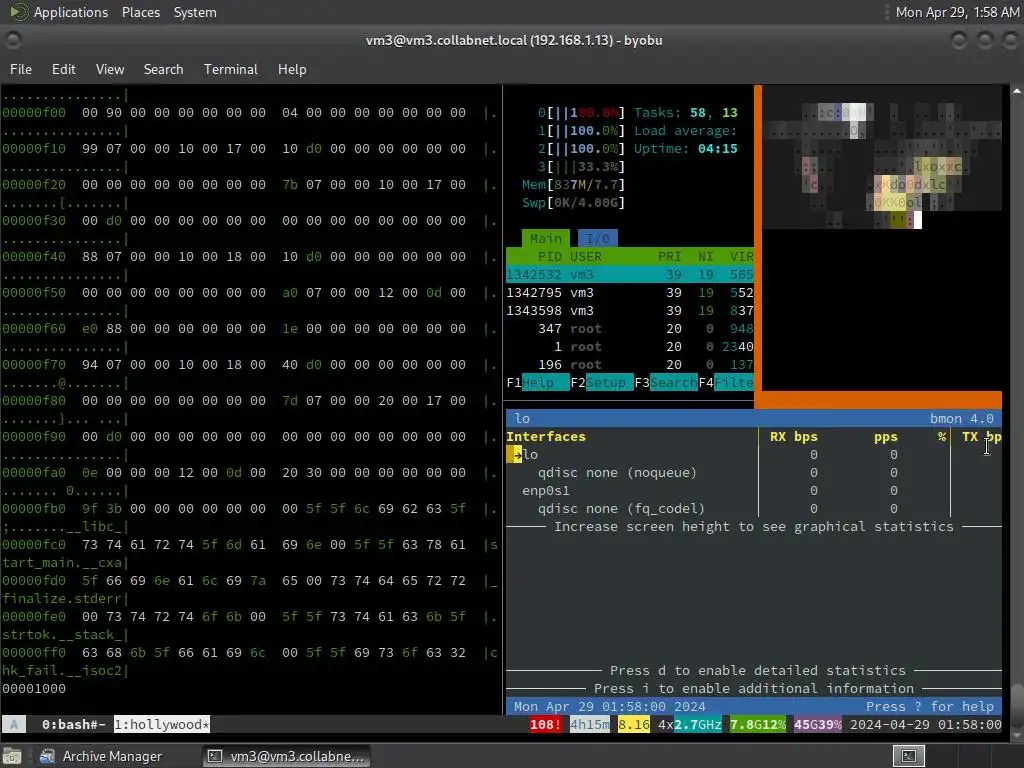Viewport: 1024px width, 768px height.
Task: Click the 8.16 load status indicator
Action: (x=633, y=724)
